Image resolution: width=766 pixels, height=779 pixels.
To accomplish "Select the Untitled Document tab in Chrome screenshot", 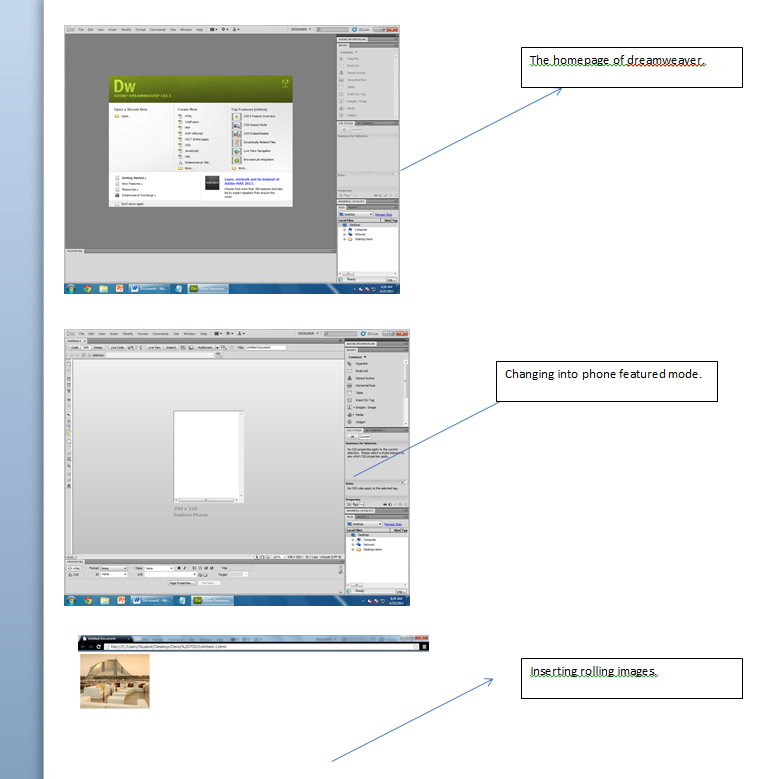I will [105, 638].
